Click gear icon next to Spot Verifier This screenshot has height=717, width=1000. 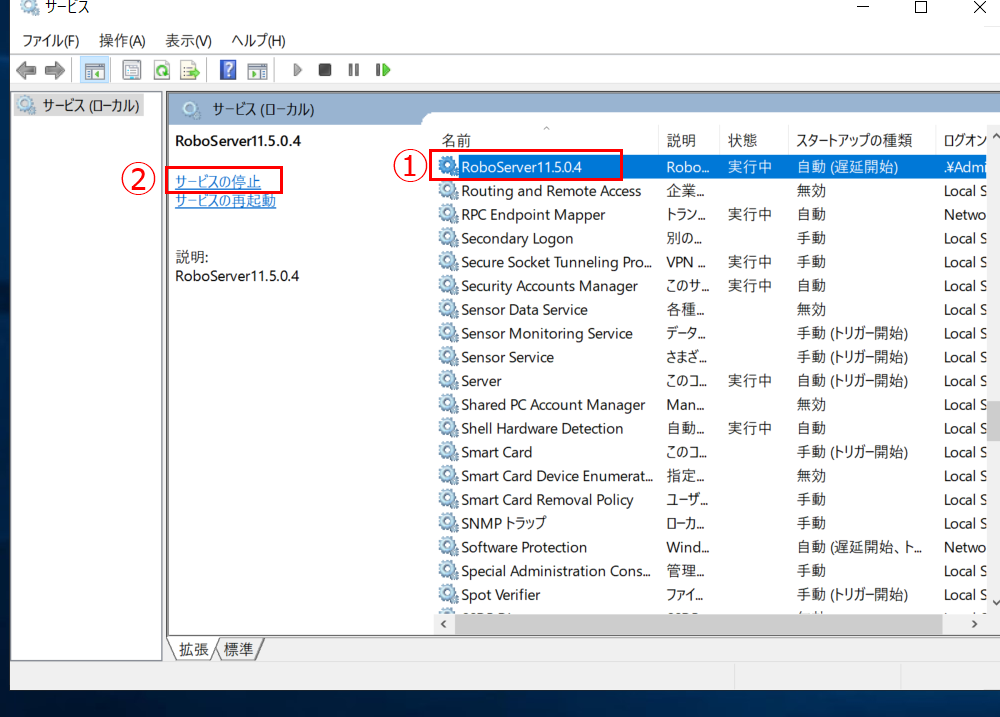coord(448,594)
